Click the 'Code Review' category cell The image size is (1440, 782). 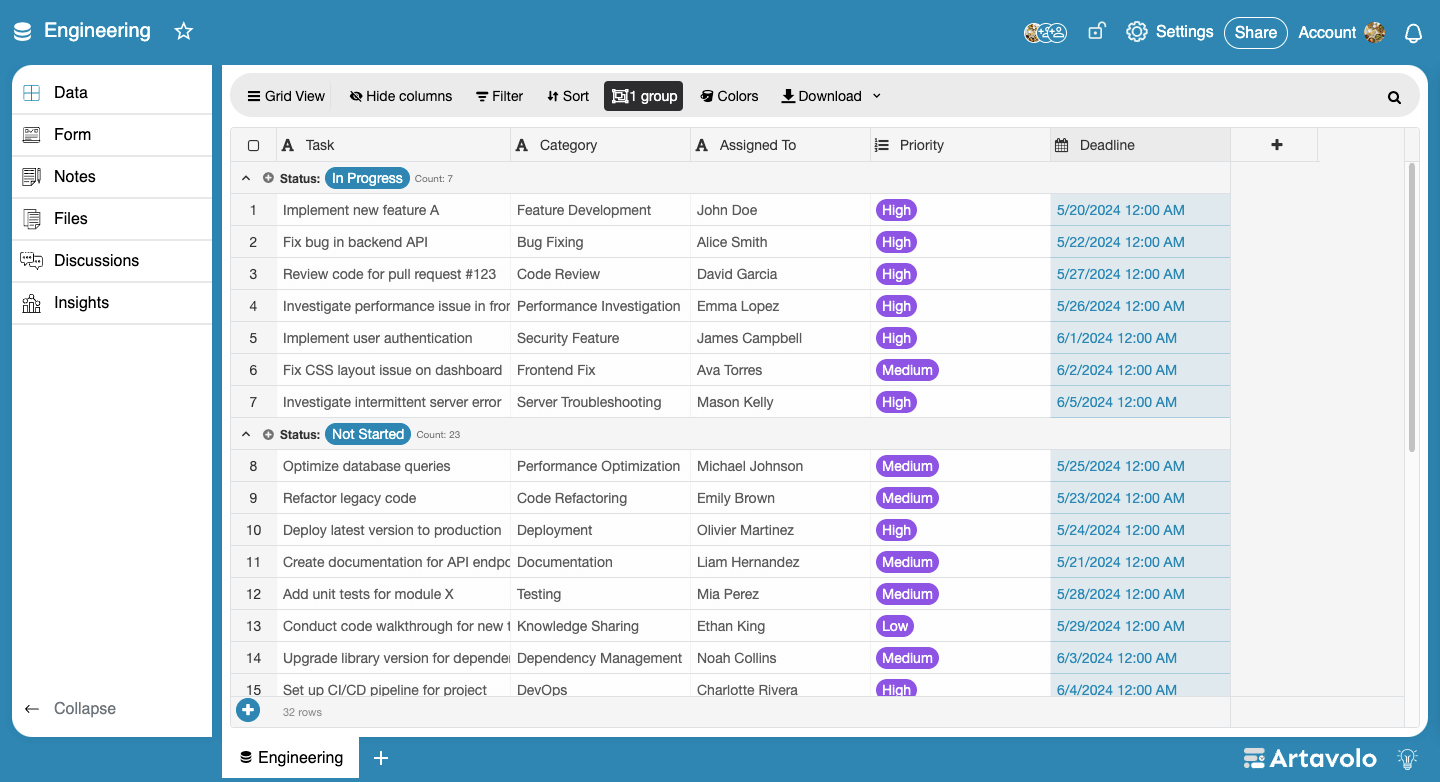tap(600, 274)
